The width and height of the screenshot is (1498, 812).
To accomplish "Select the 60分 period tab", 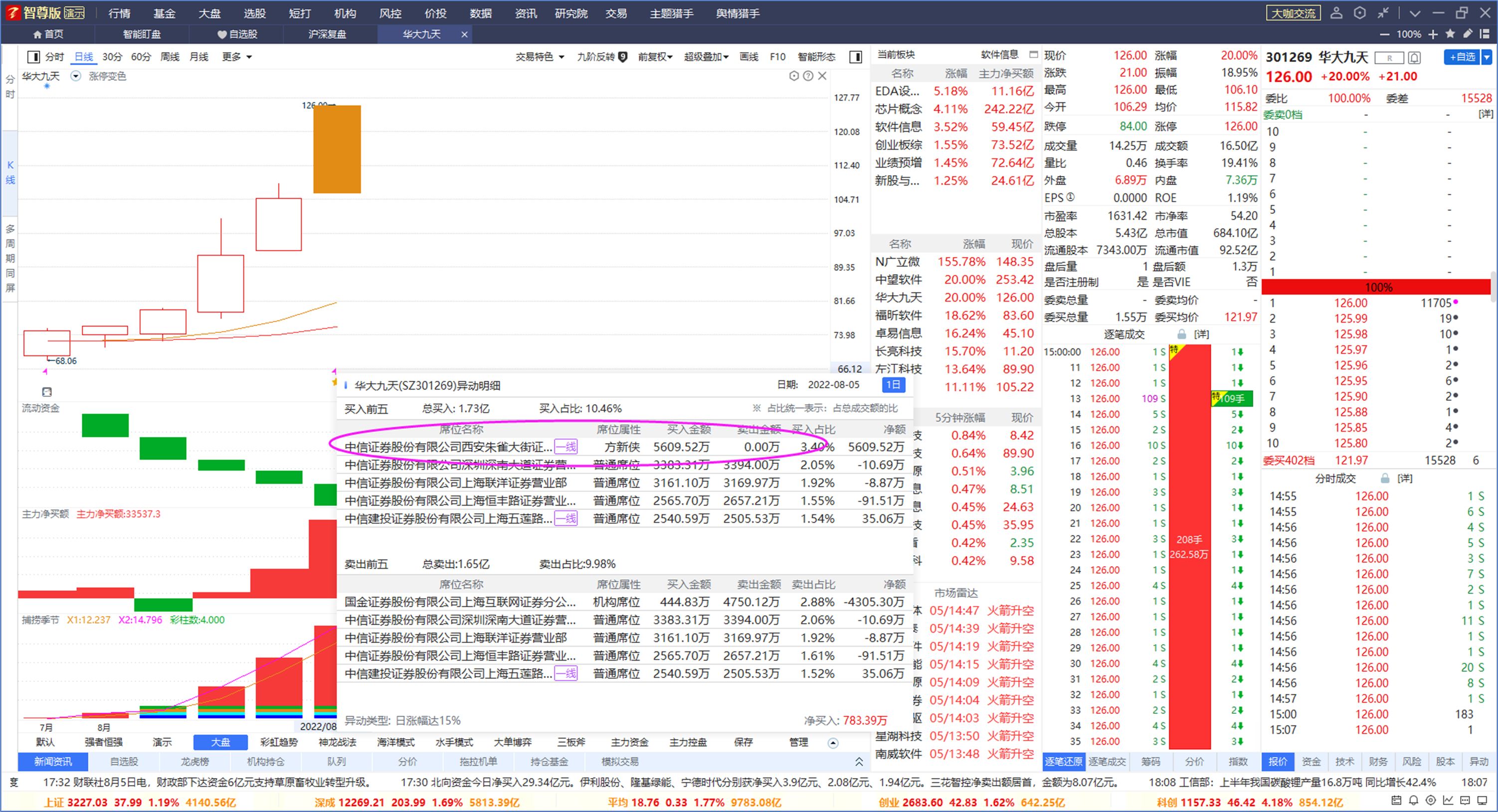I will [141, 56].
